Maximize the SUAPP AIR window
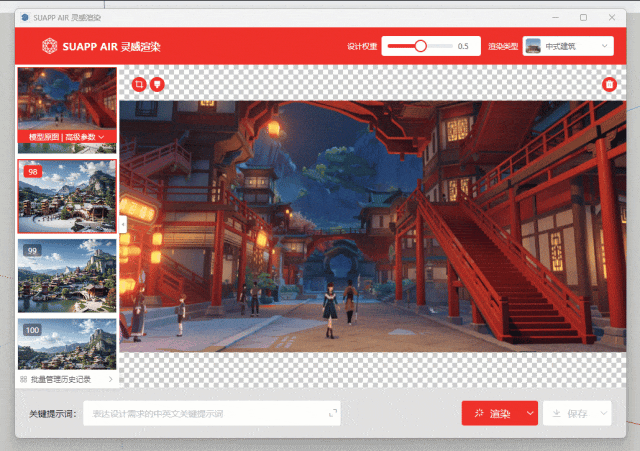This screenshot has height=451, width=640. point(583,17)
